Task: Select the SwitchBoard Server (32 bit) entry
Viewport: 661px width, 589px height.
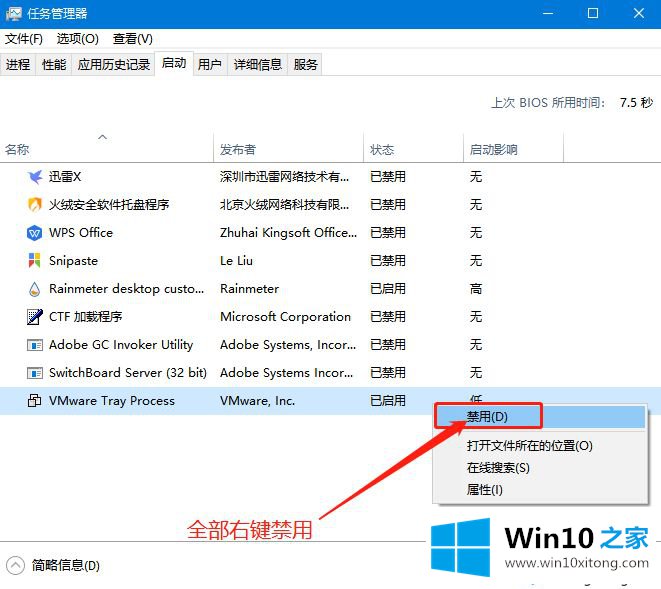Action: (128, 373)
